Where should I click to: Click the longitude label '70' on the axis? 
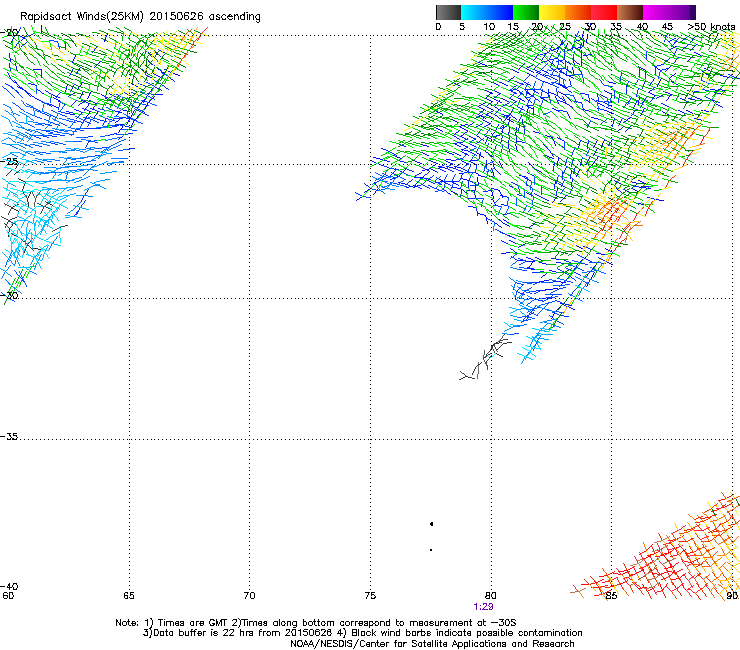click(249, 596)
